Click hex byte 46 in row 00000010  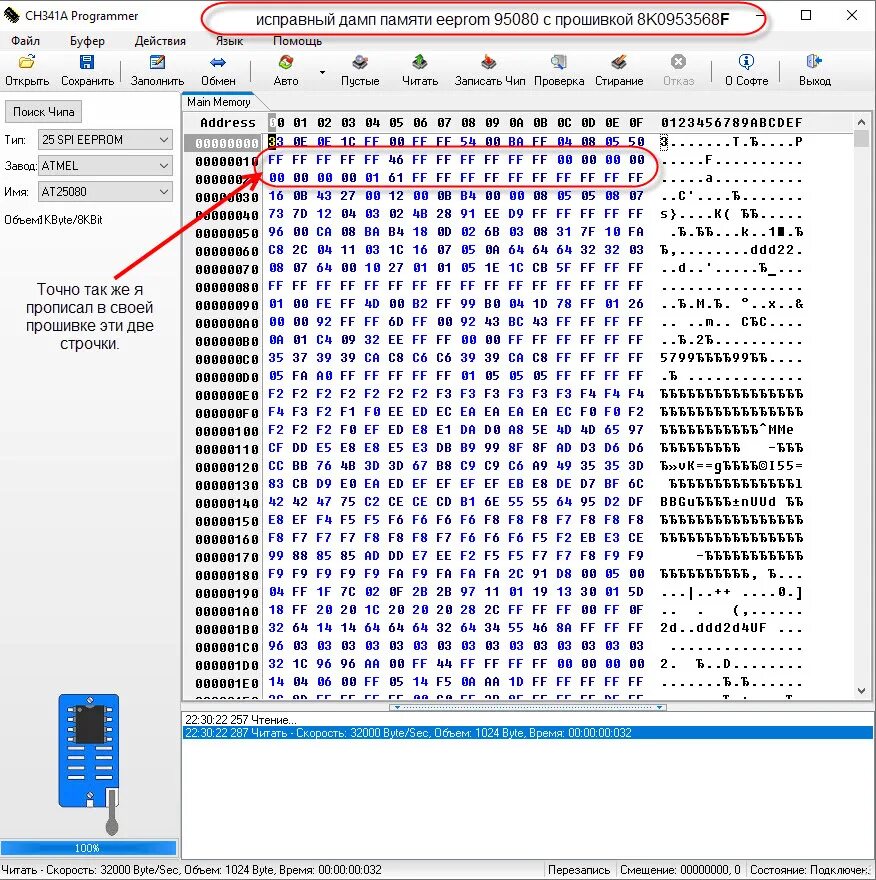pos(396,160)
